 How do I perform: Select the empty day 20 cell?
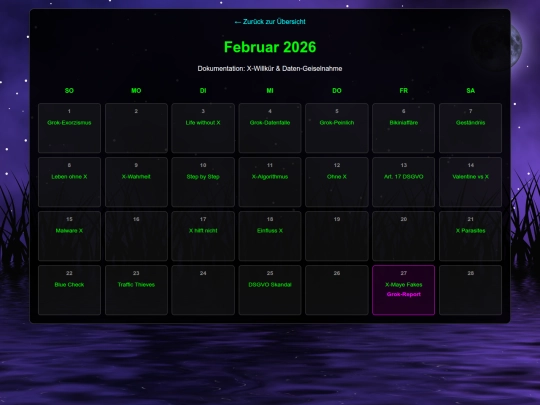pos(403,236)
